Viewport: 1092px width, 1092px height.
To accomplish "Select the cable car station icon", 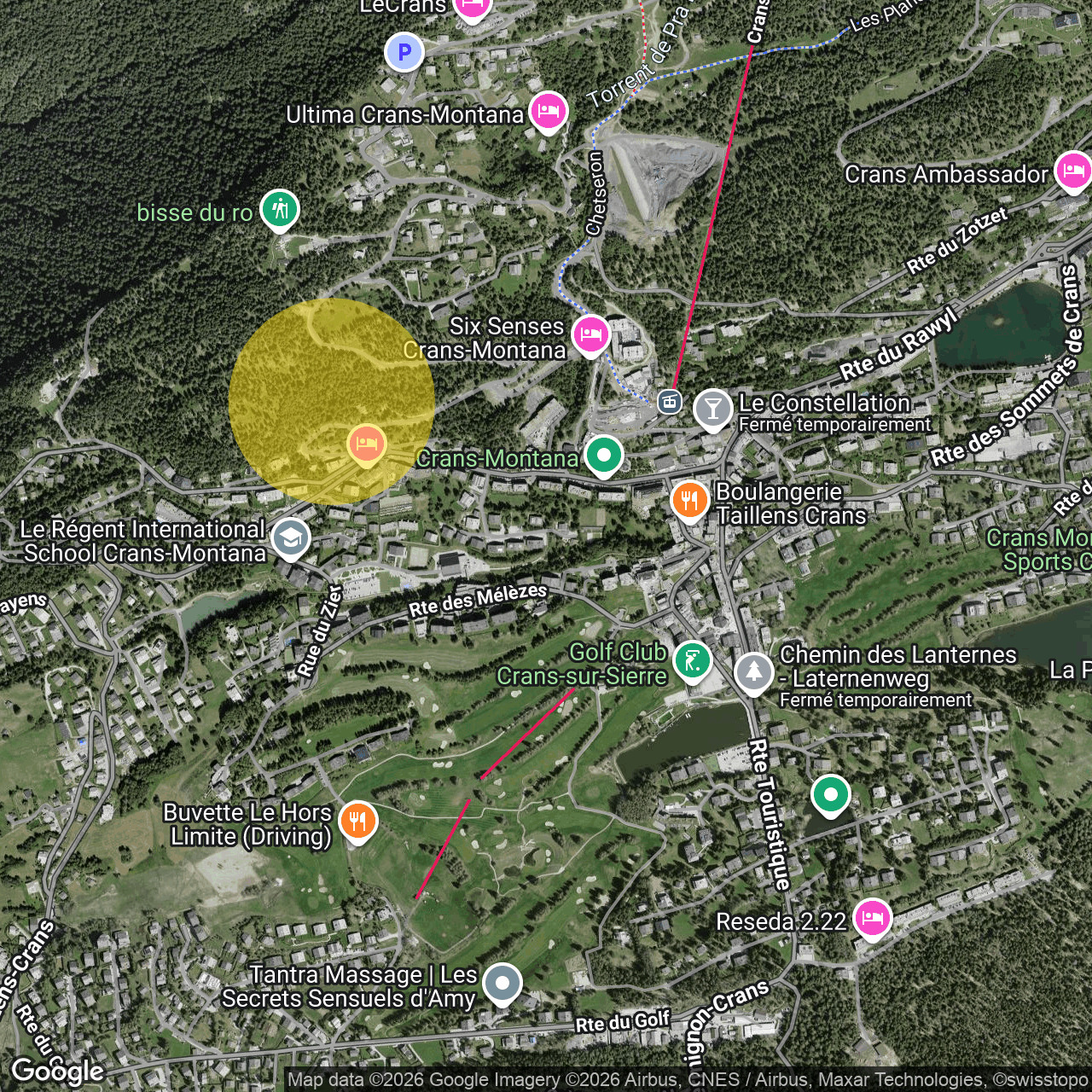I will (x=670, y=400).
